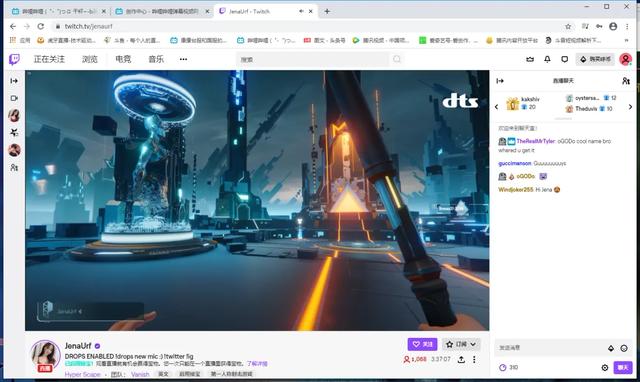Open the chat users list icon

click(626, 81)
